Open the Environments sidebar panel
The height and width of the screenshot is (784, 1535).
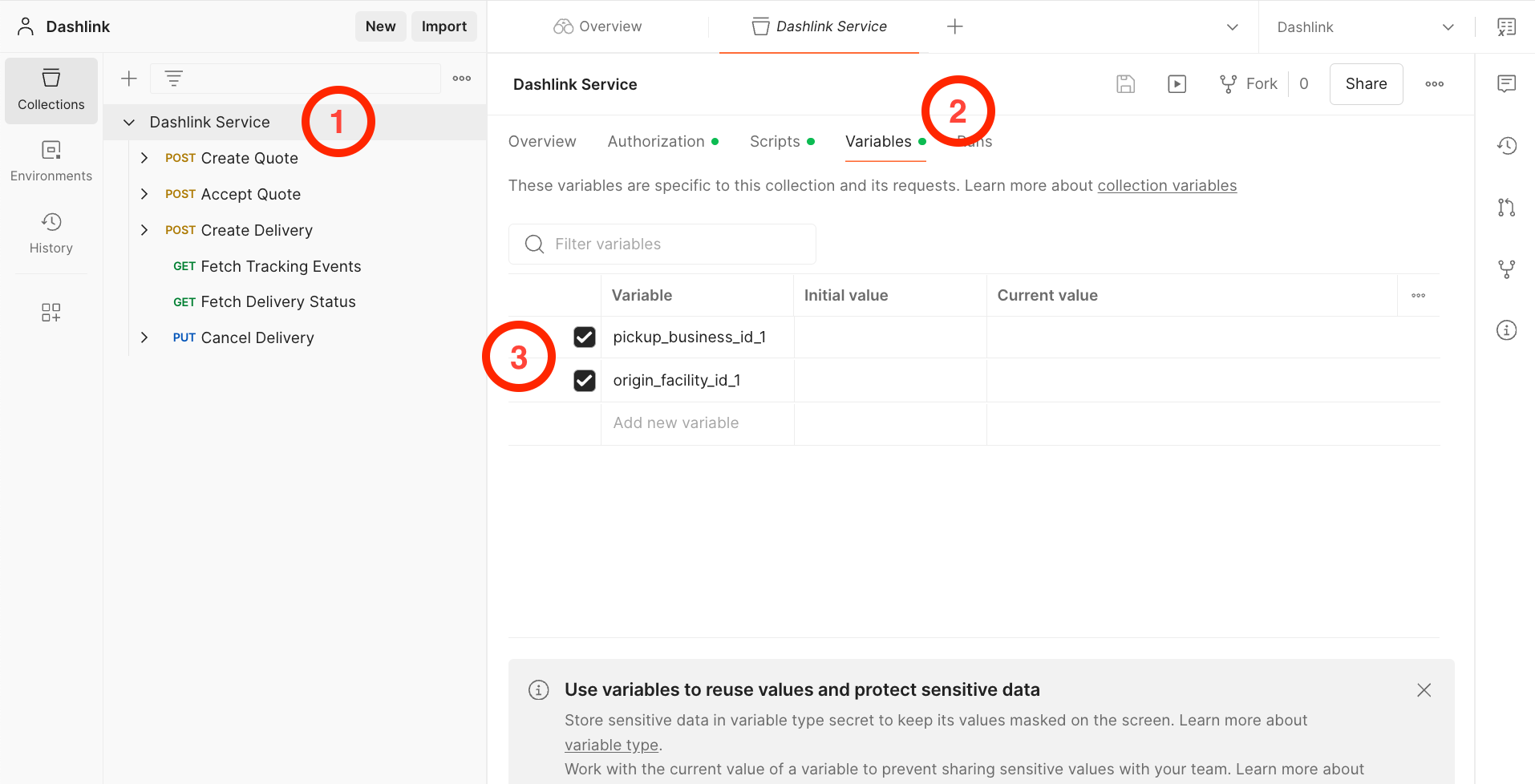point(51,161)
